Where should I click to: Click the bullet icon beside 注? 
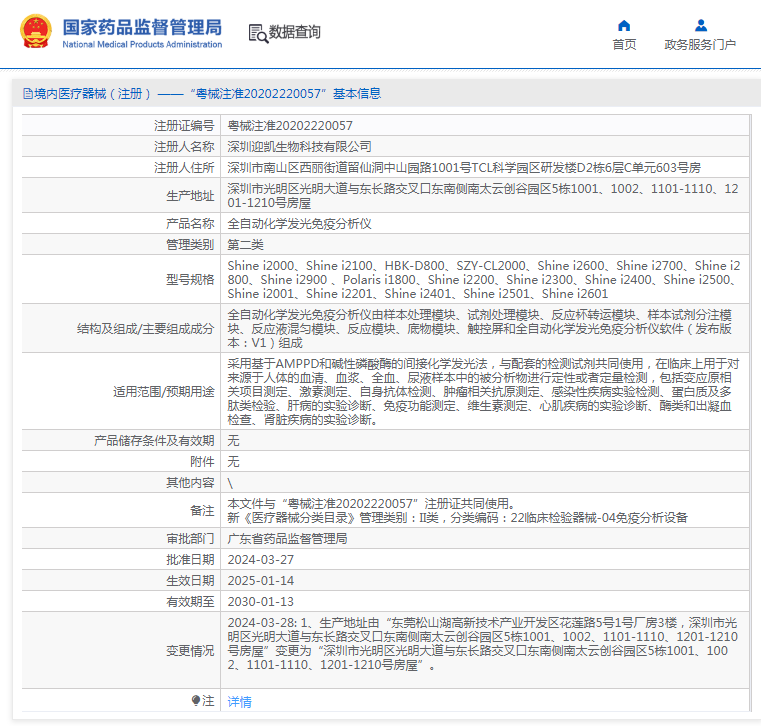point(196,700)
